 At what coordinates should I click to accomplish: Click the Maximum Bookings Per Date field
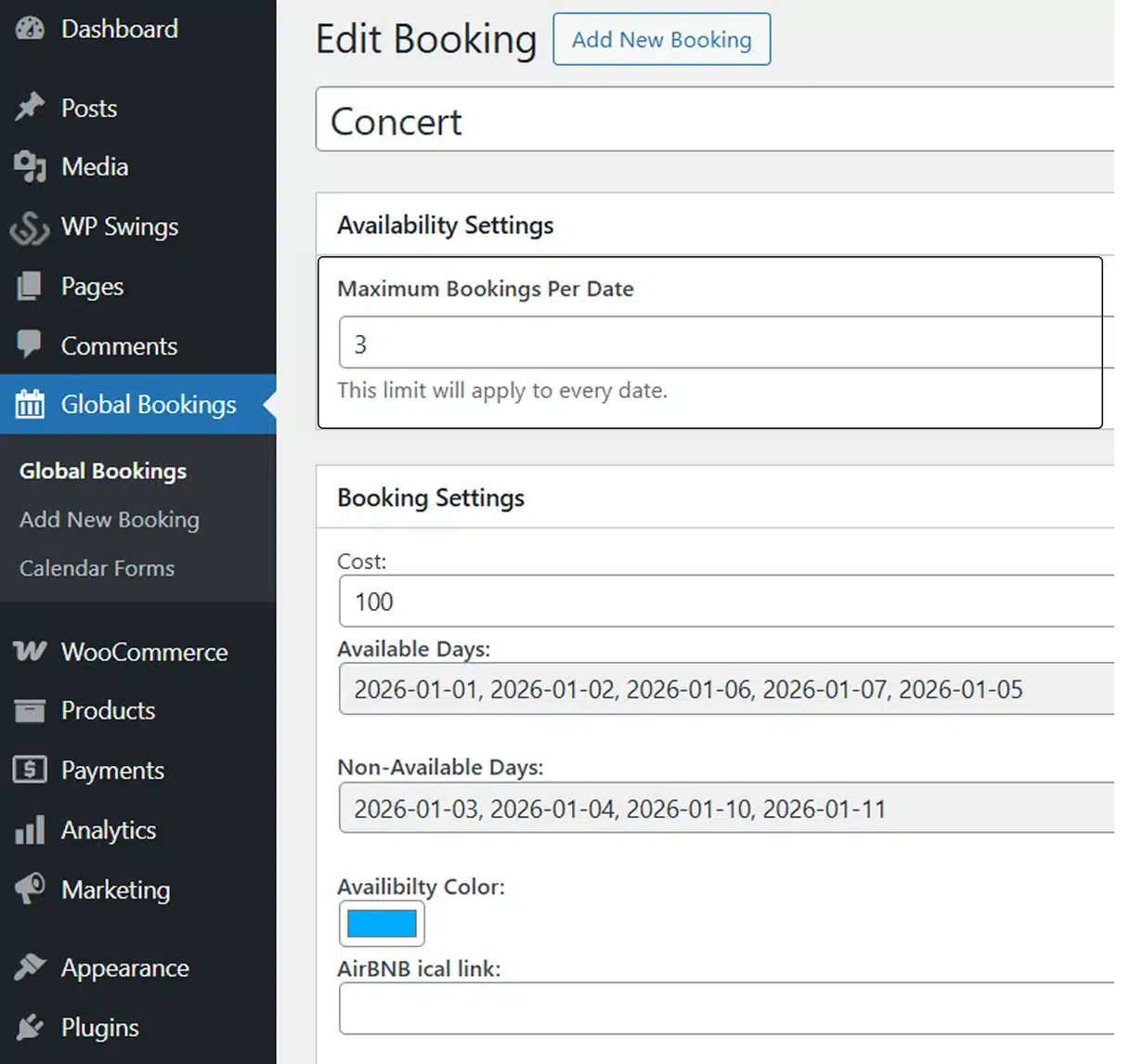557,342
